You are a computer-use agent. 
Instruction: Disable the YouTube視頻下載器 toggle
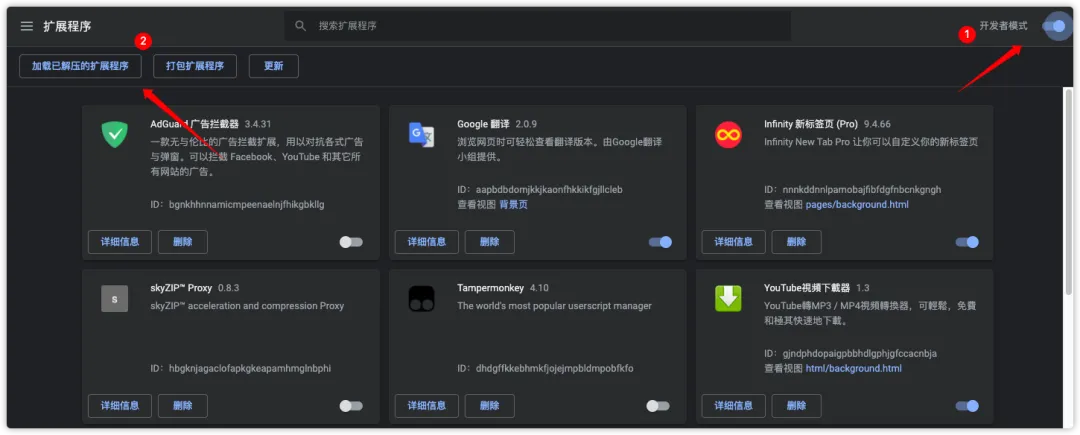pos(967,406)
